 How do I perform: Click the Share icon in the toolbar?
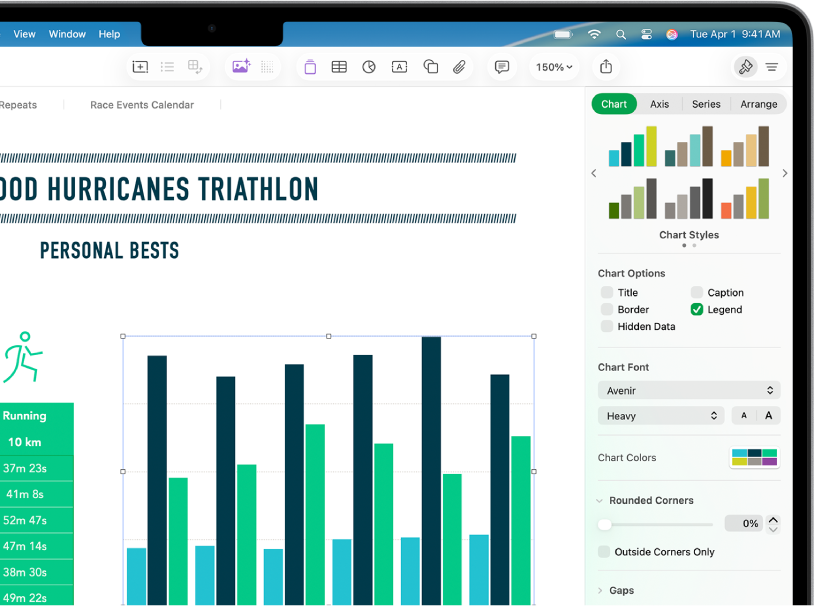pos(606,66)
